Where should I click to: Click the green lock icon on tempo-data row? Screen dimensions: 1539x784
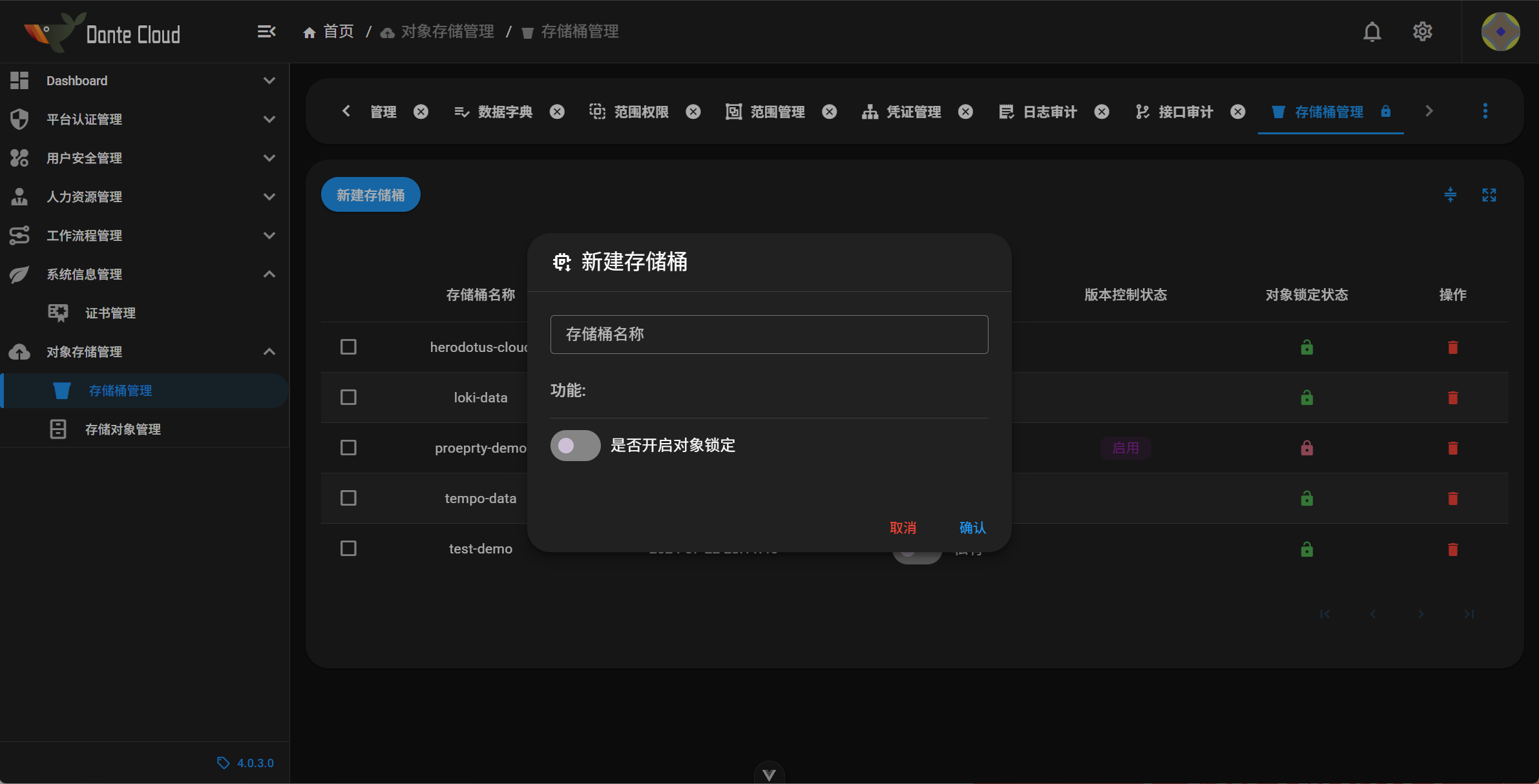[x=1306, y=498]
